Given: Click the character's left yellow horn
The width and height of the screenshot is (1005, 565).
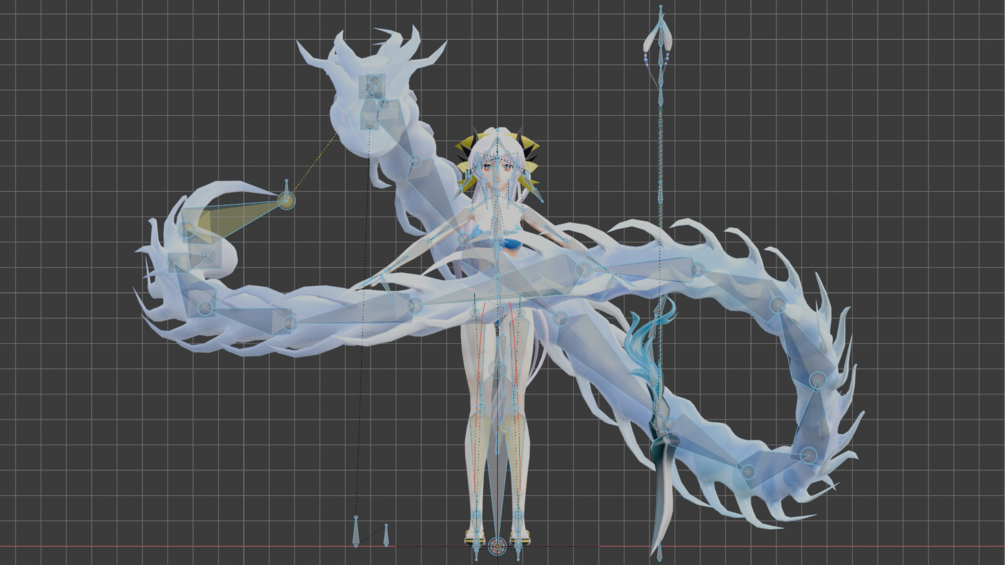Looking at the screenshot, I should (468, 151).
